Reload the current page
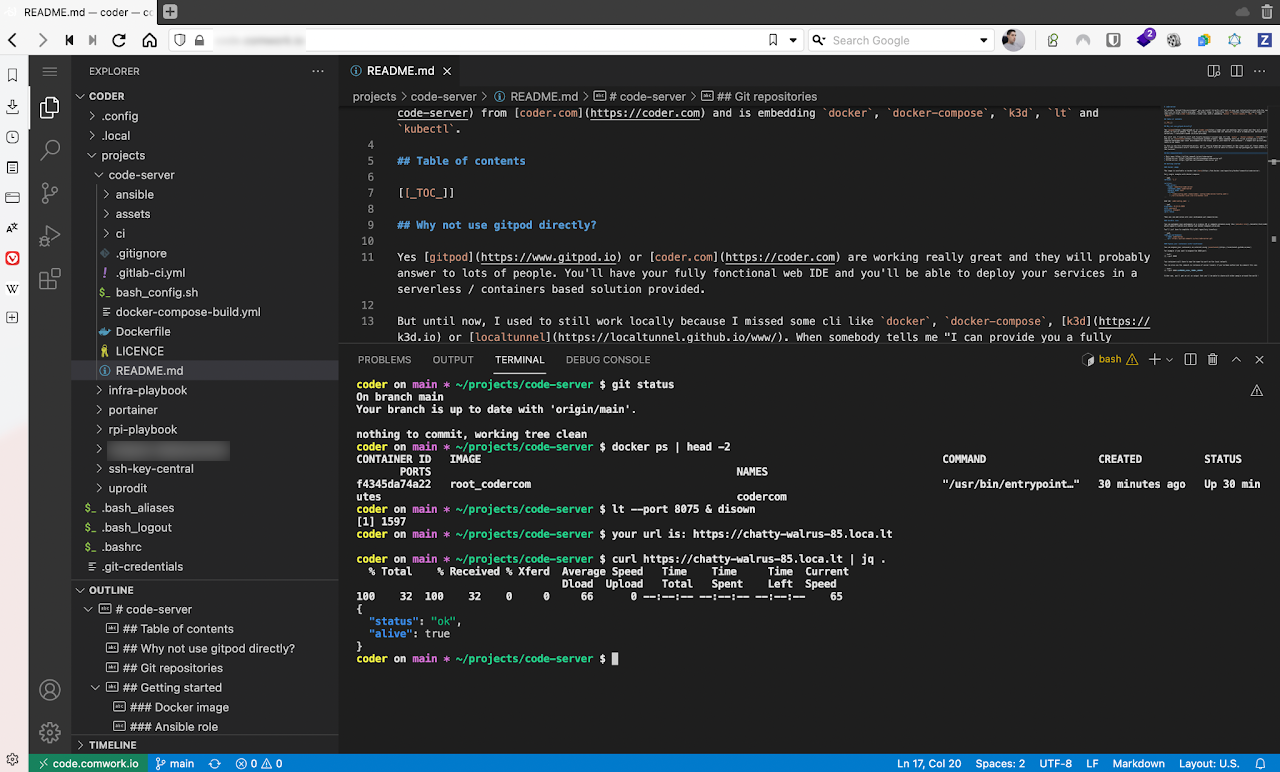The height and width of the screenshot is (772, 1280). [x=119, y=40]
